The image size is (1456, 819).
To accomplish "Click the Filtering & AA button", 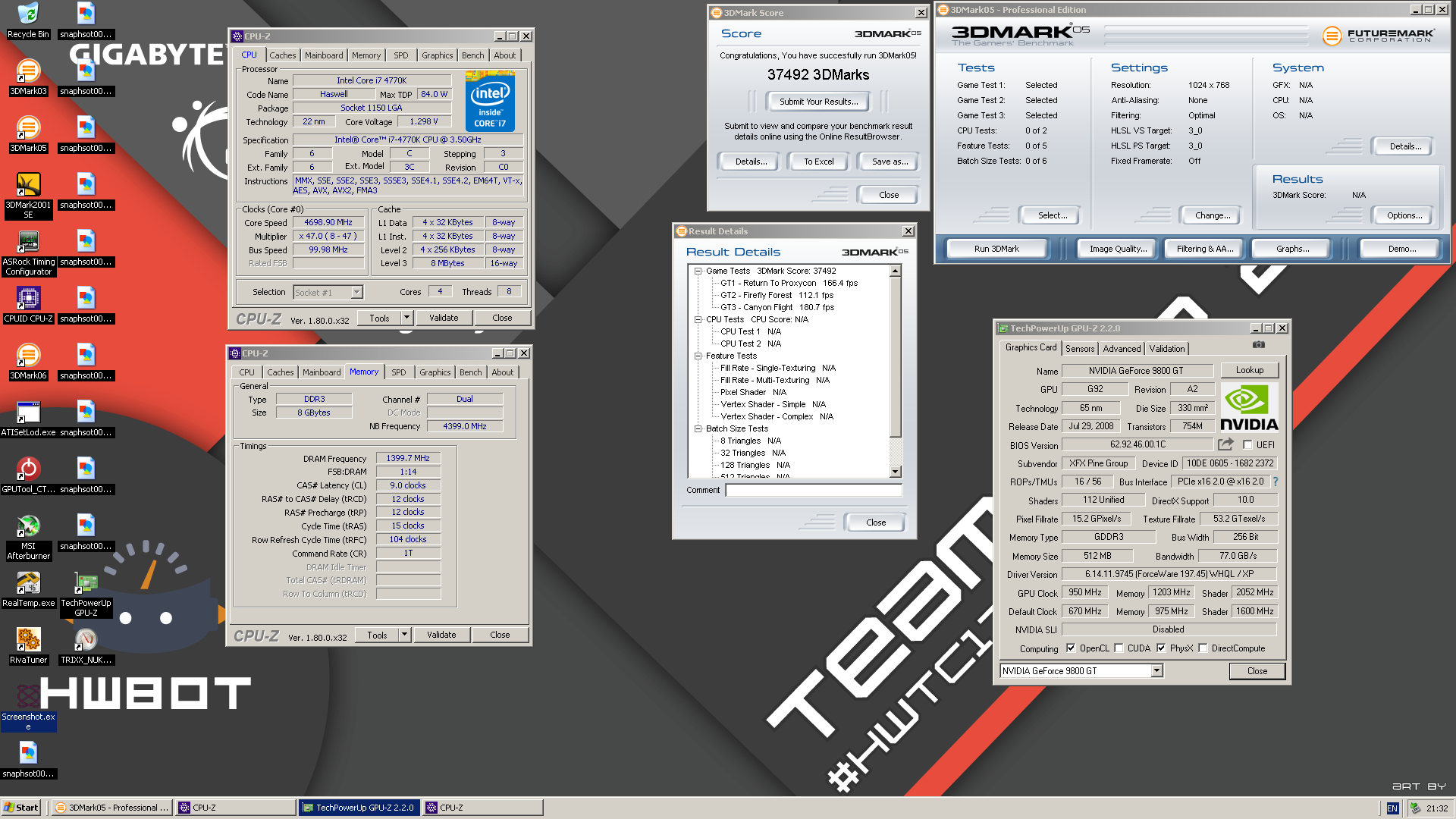I will [x=1205, y=249].
